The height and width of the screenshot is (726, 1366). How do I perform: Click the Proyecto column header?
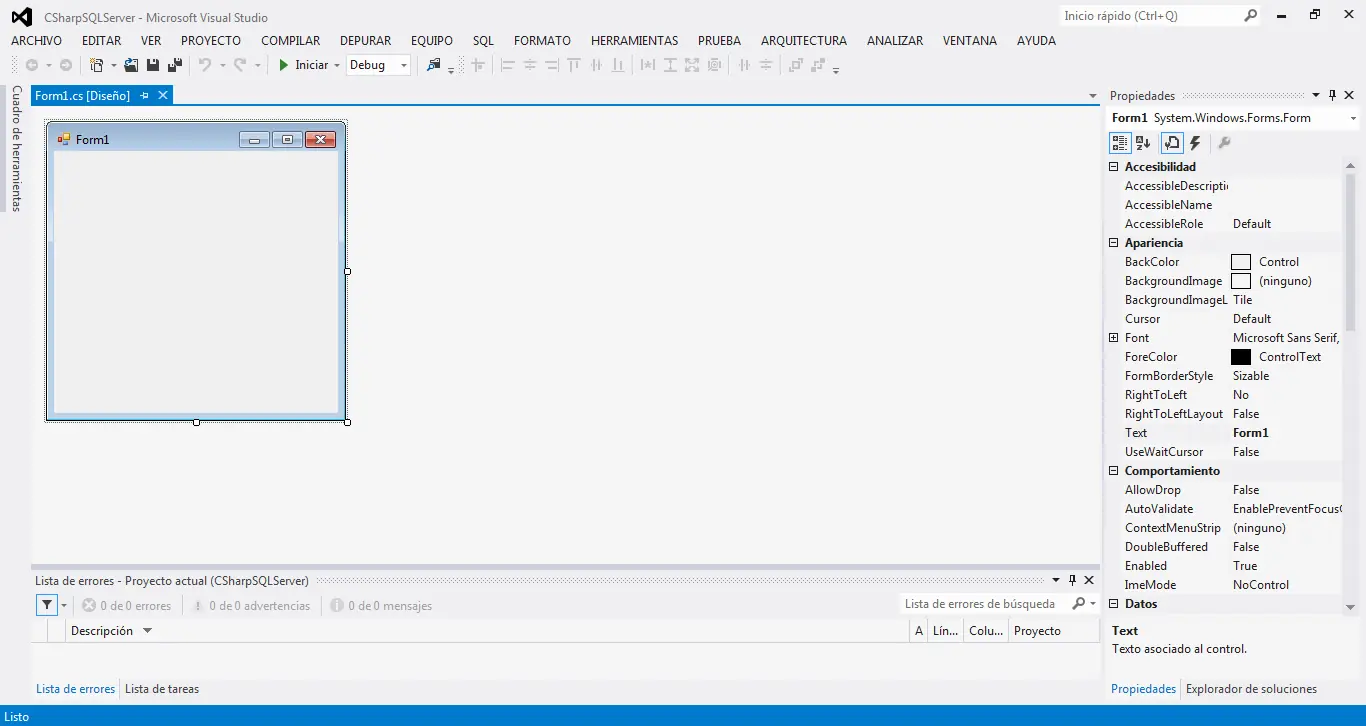(x=1054, y=631)
